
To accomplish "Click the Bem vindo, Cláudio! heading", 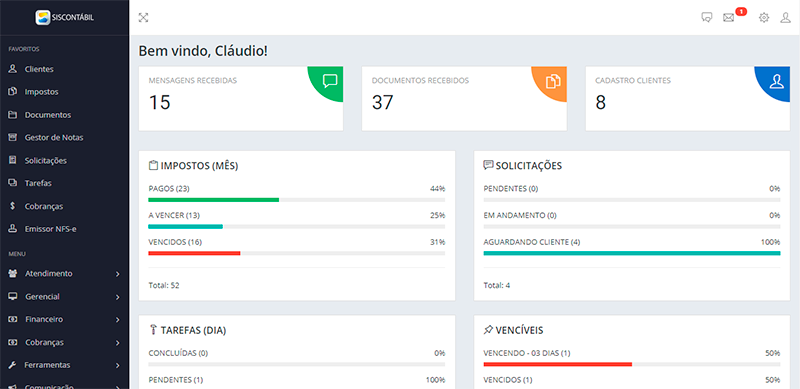I will [203, 51].
